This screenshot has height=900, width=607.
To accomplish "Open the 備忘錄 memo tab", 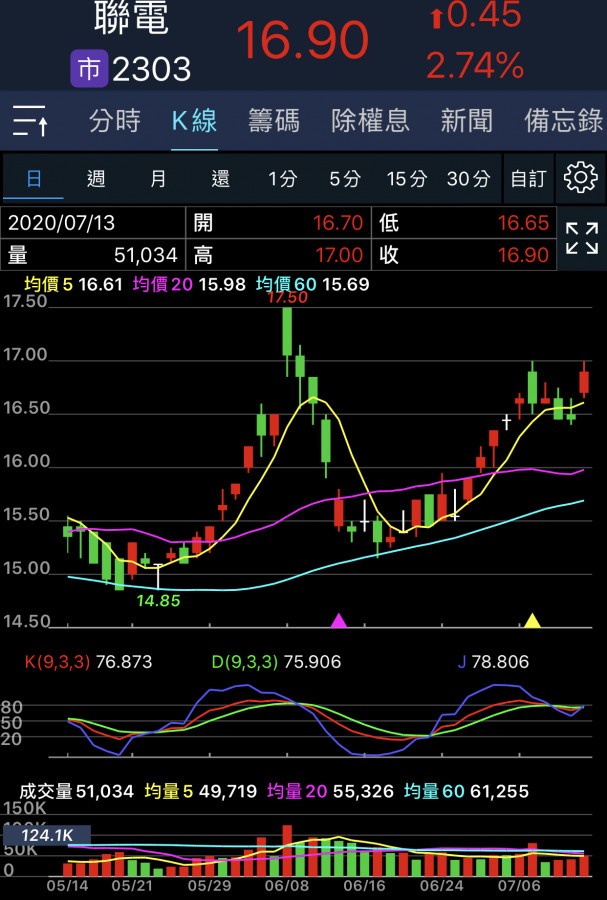I will coord(563,122).
